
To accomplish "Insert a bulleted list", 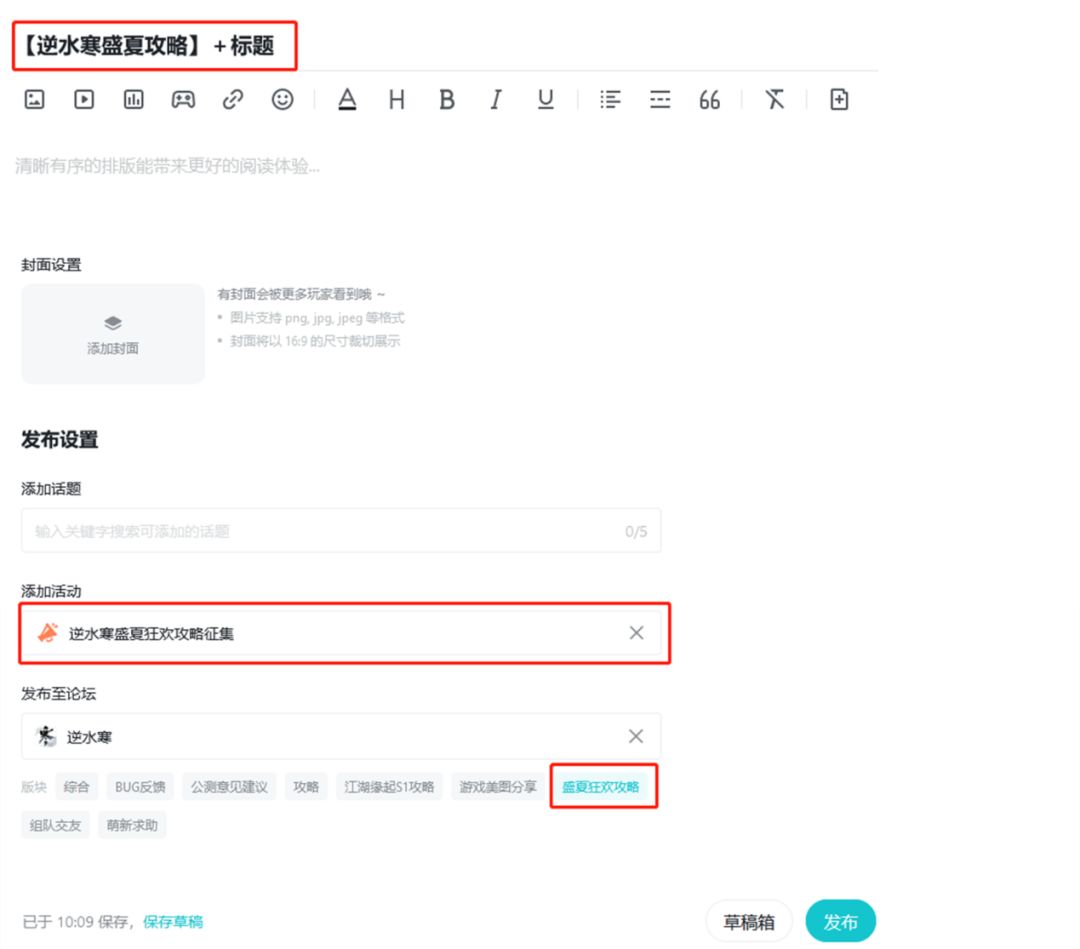I will (610, 99).
